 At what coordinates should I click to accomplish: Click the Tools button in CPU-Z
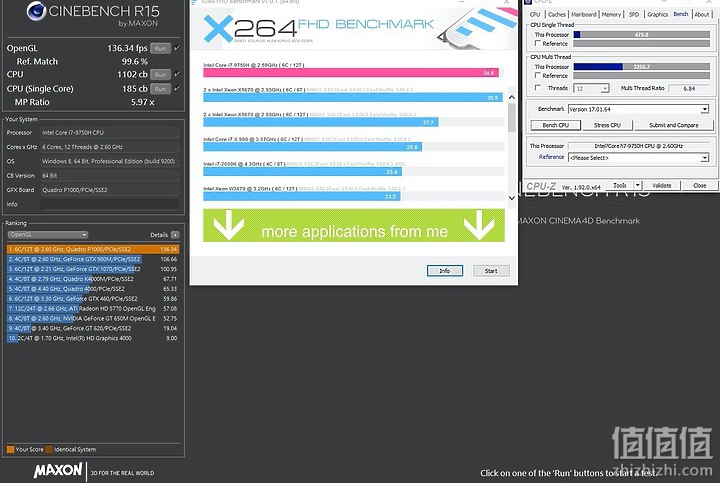(x=619, y=185)
